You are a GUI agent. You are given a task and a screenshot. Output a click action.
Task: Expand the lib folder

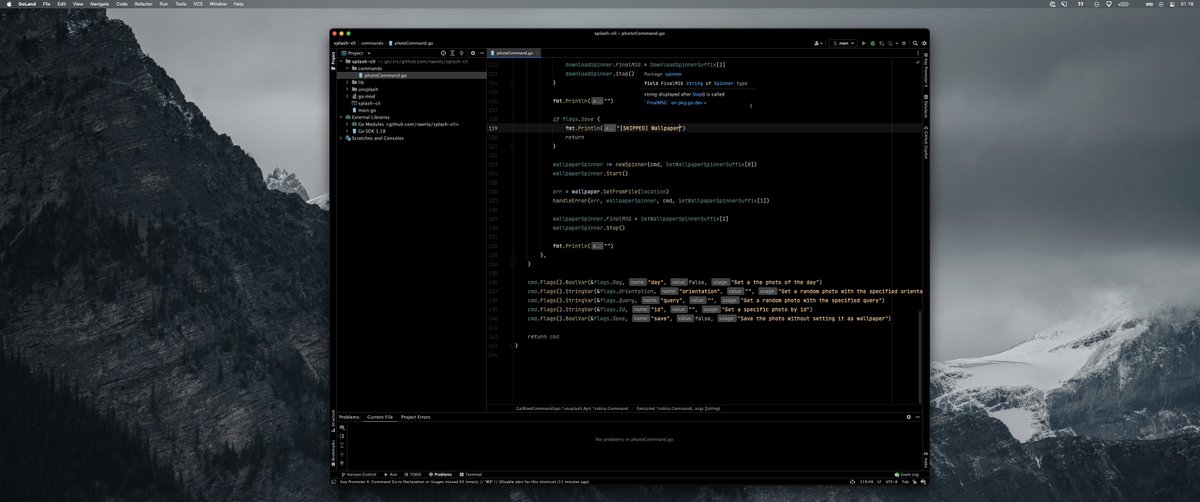347,82
